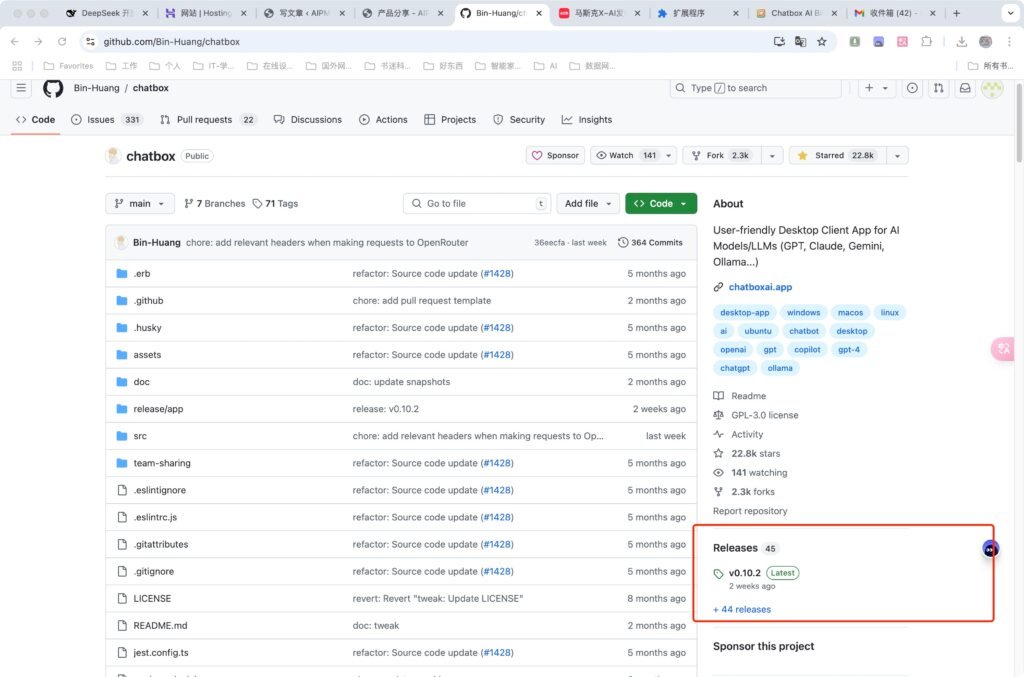Open the Actions tab
The image size is (1024, 677).
tap(383, 119)
